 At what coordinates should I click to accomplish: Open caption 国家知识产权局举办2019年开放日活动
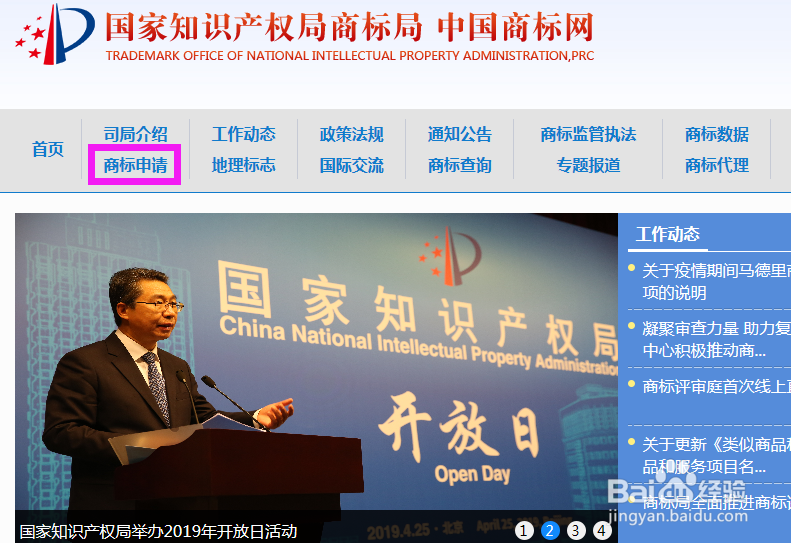[158, 531]
